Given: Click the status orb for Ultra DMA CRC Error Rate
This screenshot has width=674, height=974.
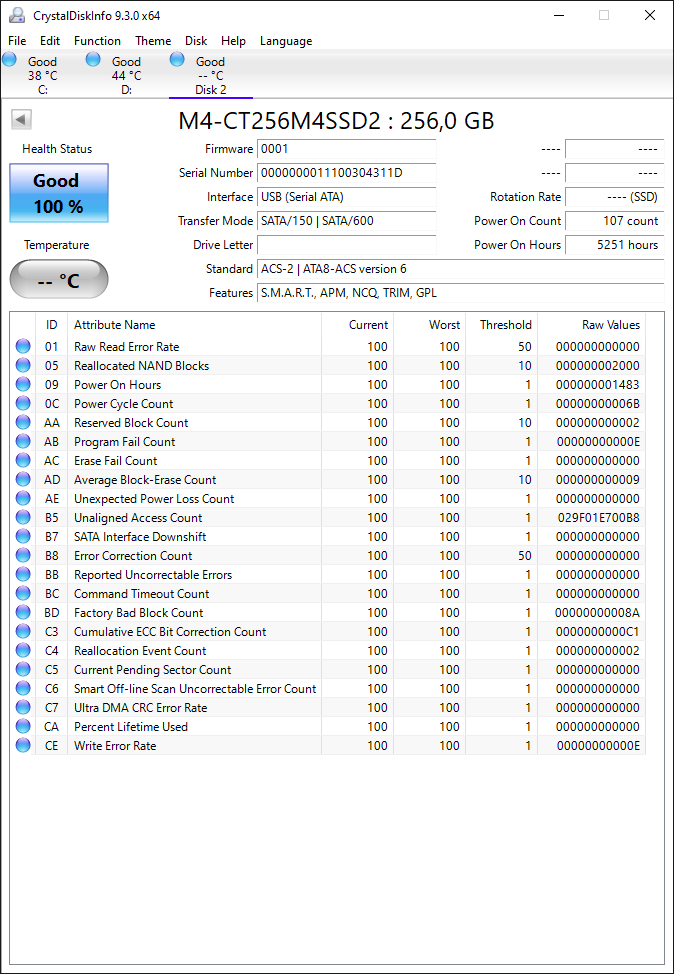Looking at the screenshot, I should tap(23, 708).
